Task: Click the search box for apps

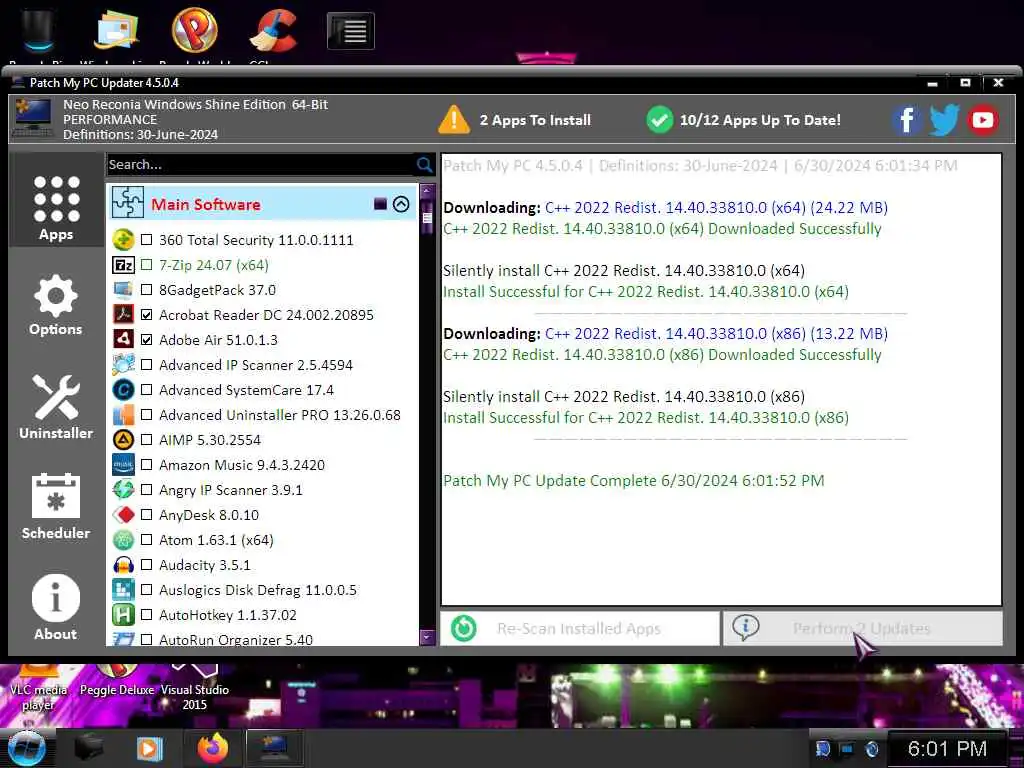Action: 259,165
